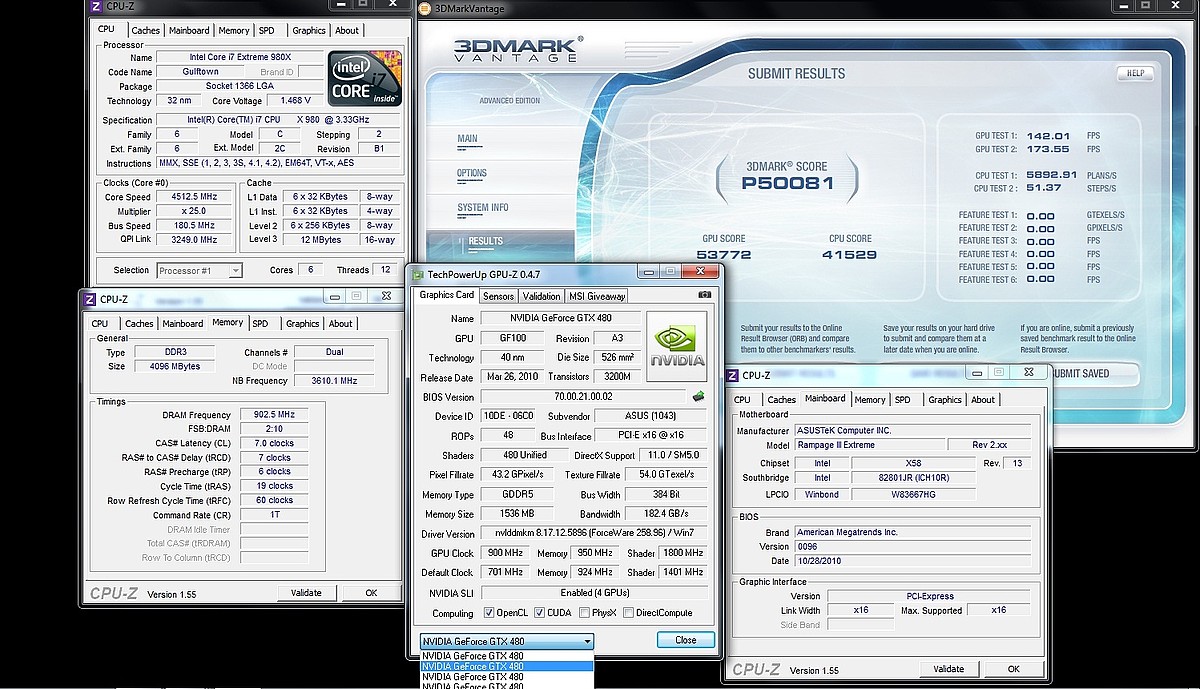
Task: Open the SPD tab in the Timings CPU-Z window
Action: click(x=260, y=323)
